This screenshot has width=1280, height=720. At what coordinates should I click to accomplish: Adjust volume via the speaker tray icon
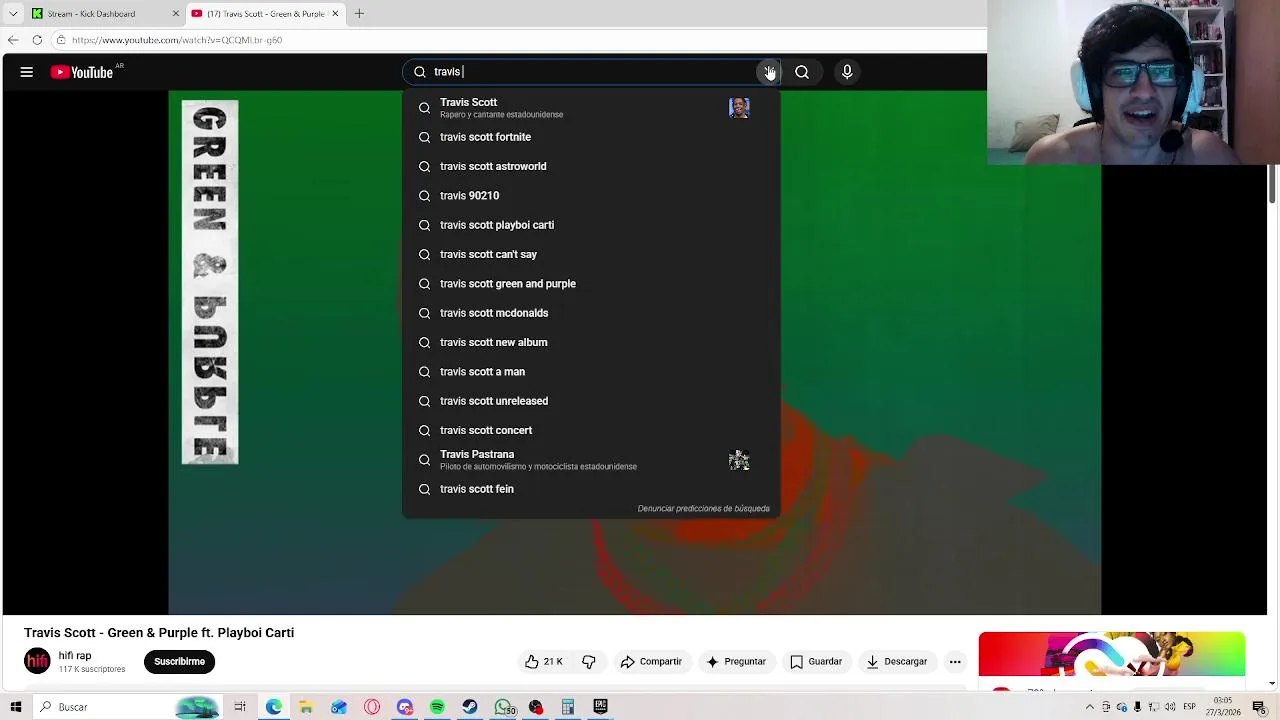click(x=1170, y=707)
